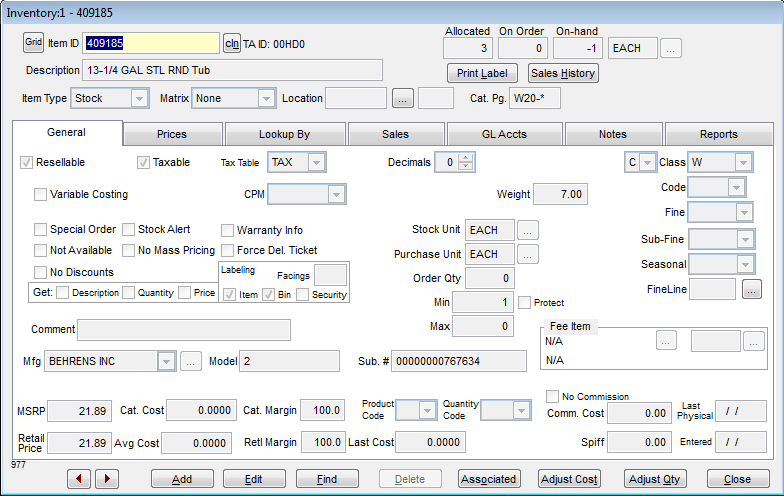Open FineLine lookup ellipsis button
This screenshot has height=496, width=784.
[752, 289]
